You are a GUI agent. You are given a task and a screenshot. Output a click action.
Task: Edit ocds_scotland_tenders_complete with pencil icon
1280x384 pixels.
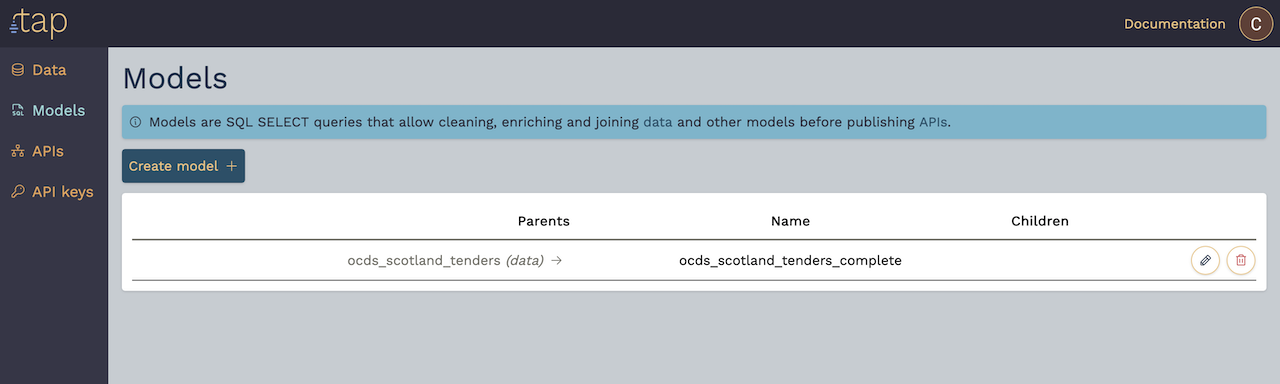[x=1205, y=260]
